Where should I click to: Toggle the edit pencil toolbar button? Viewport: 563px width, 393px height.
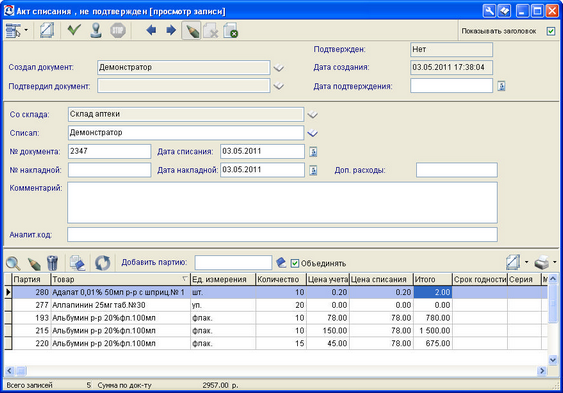point(191,31)
